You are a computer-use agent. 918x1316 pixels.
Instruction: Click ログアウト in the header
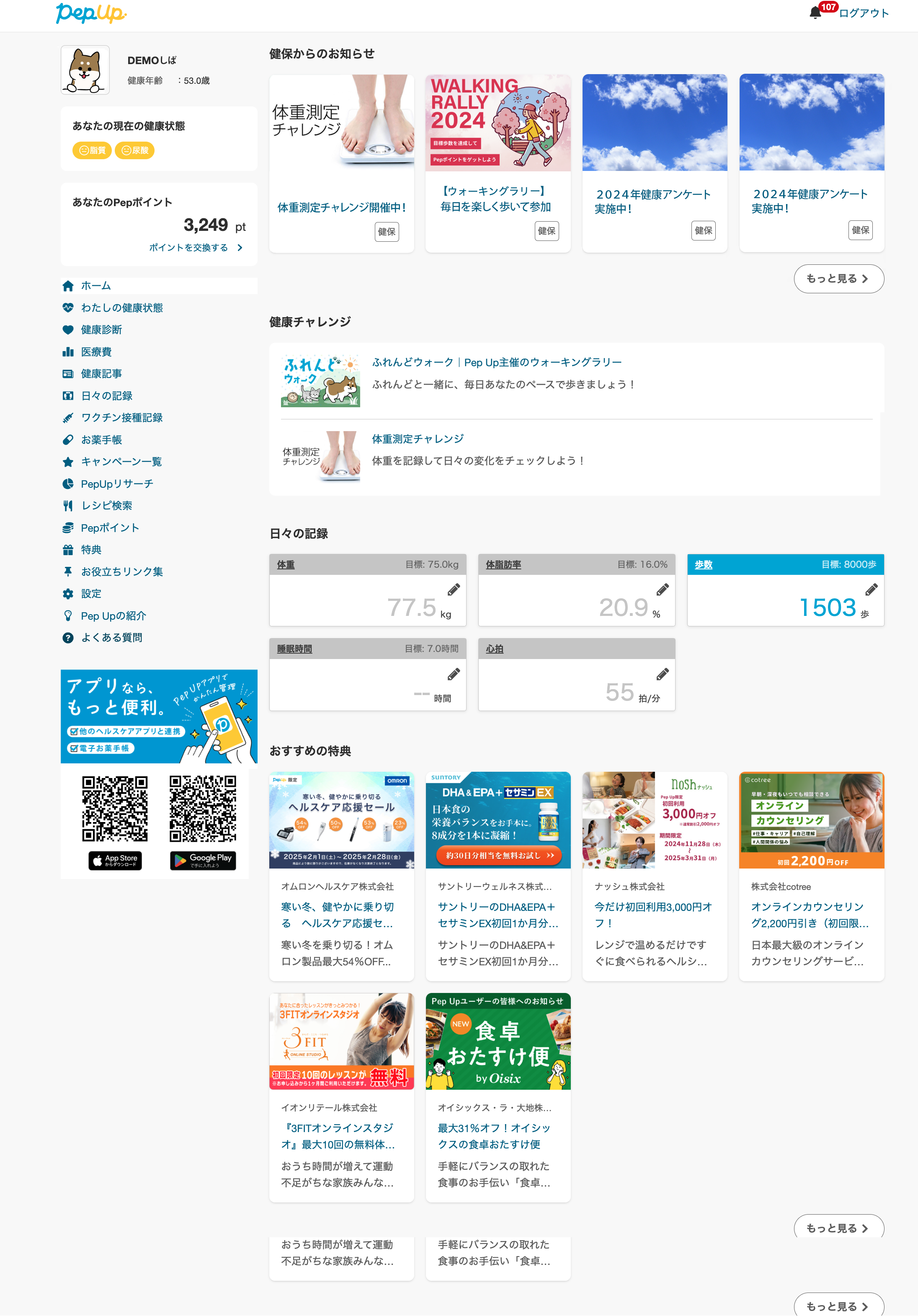coord(864,13)
